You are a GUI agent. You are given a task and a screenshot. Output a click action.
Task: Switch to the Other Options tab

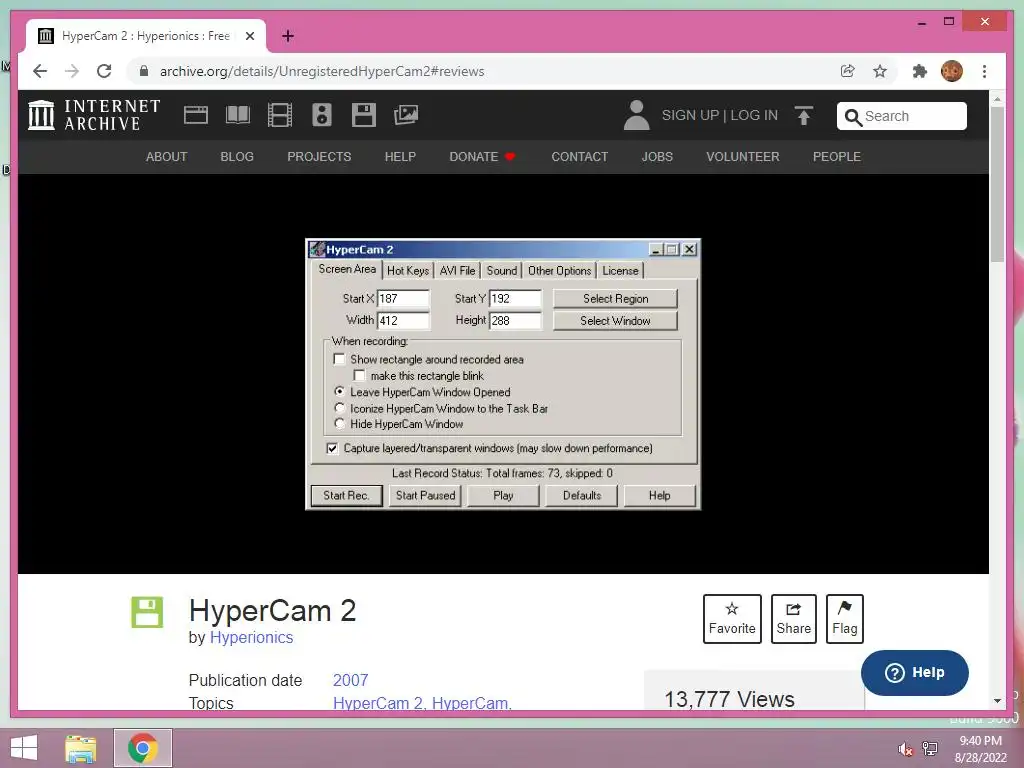(559, 270)
